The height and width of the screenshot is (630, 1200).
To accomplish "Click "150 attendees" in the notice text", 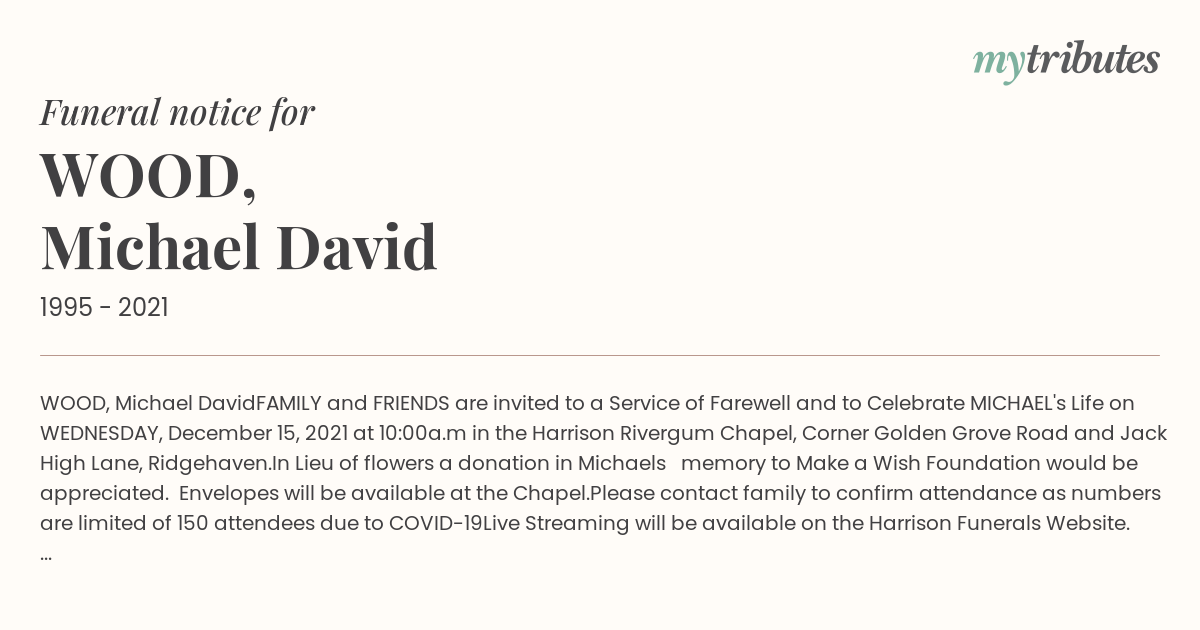I will pyautogui.click(x=237, y=524).
